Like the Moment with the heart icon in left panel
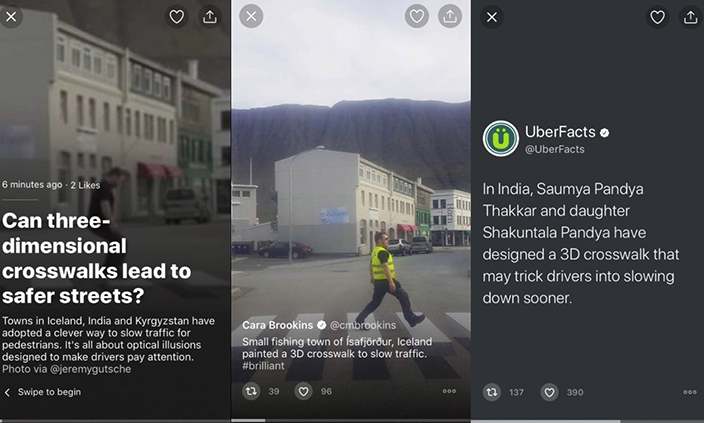This screenshot has height=423, width=704. click(x=177, y=16)
